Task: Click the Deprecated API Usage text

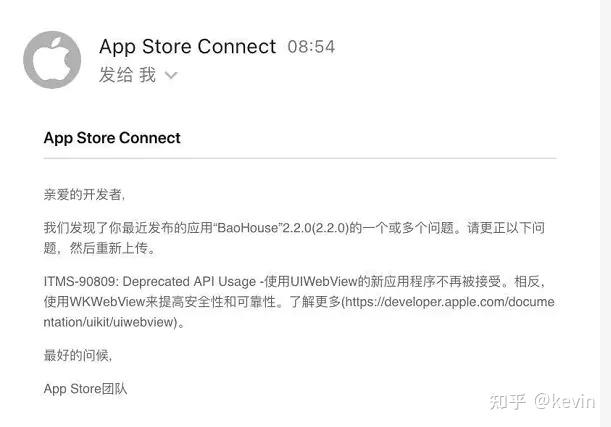Action: click(x=189, y=282)
